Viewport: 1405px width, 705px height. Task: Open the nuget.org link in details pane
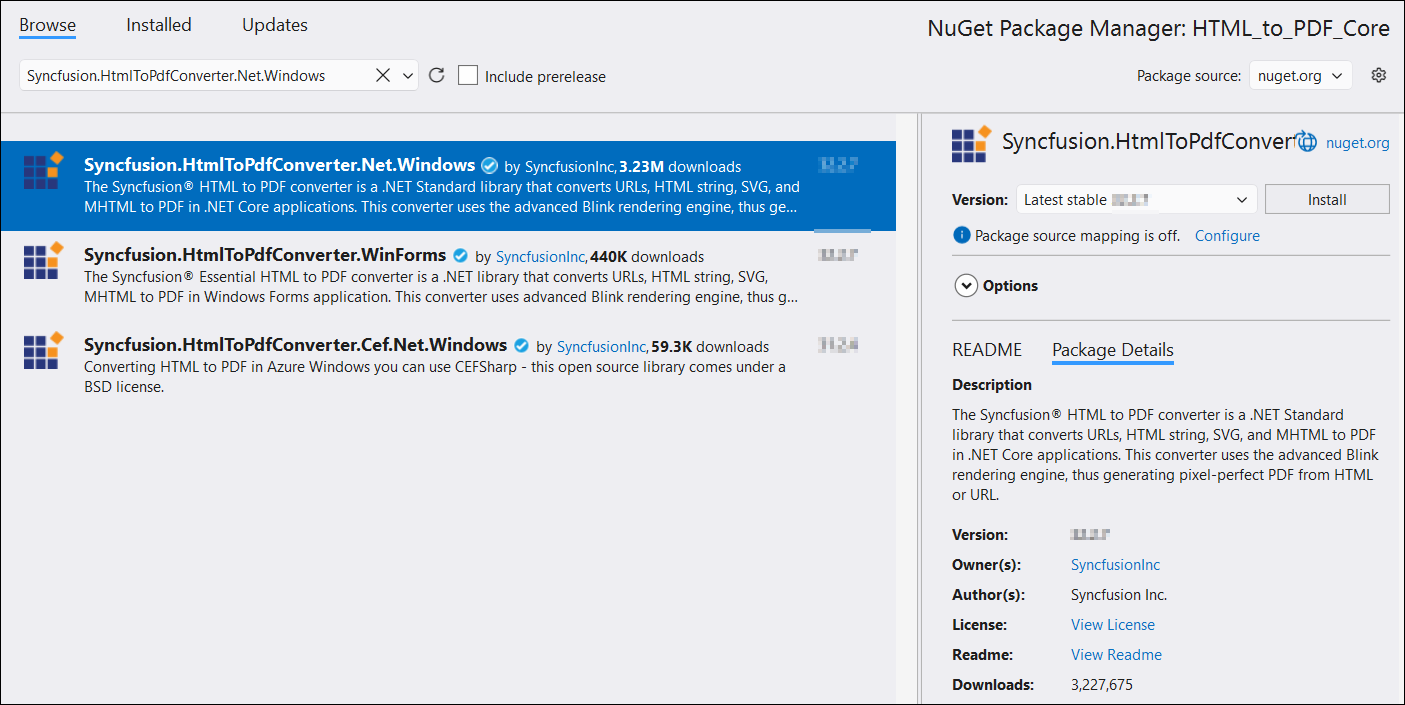point(1357,143)
